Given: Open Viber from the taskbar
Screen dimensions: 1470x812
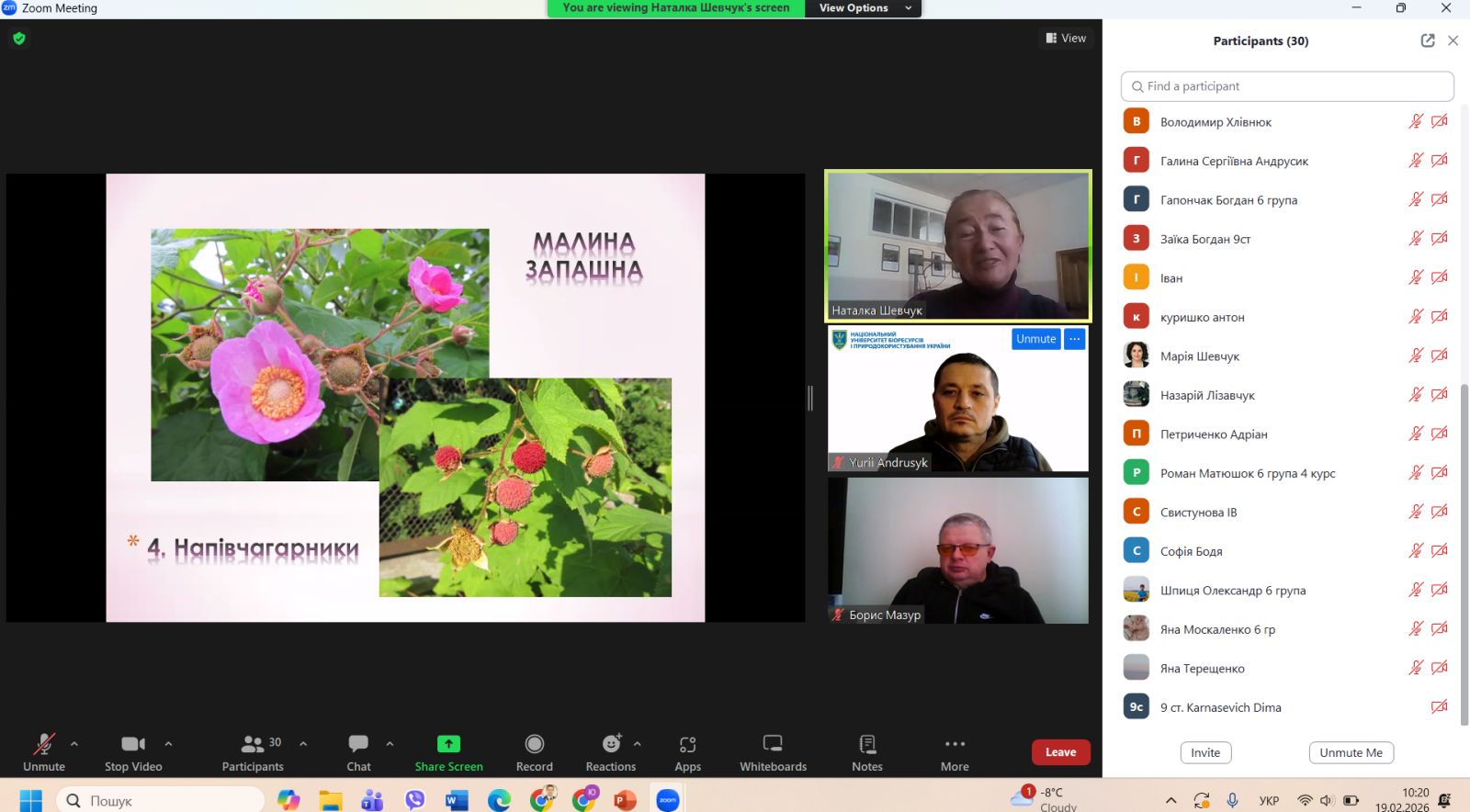Looking at the screenshot, I should pos(415,800).
